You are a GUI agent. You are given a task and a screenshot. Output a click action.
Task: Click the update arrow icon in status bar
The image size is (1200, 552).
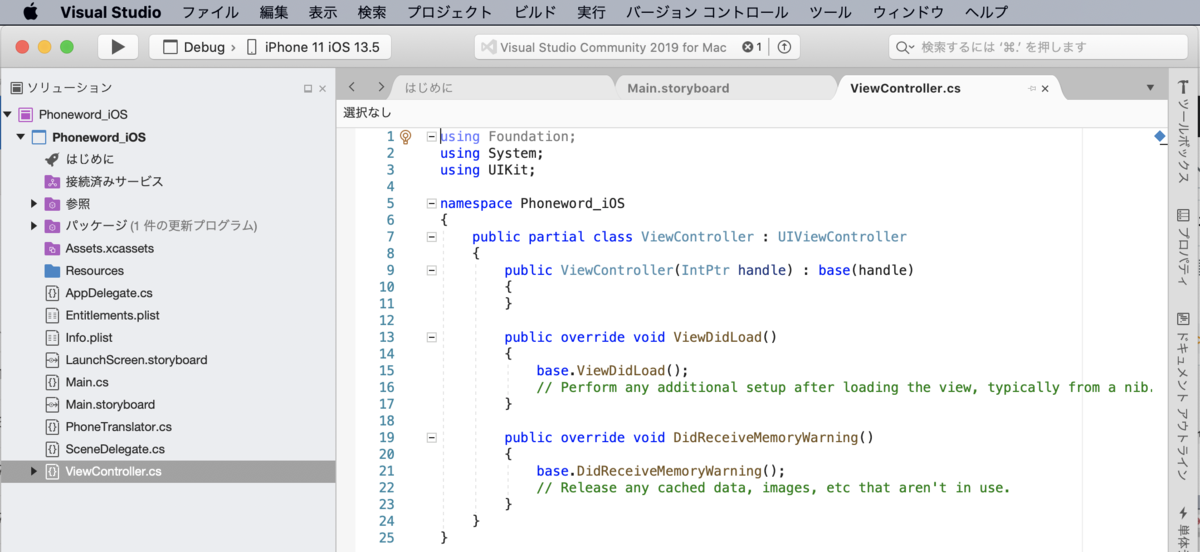(x=784, y=47)
